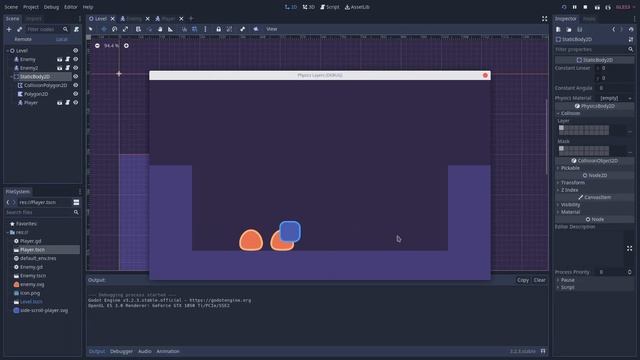This screenshot has height=360, width=640.
Task: Hide the Polygon2D node
Action: pos(76,94)
